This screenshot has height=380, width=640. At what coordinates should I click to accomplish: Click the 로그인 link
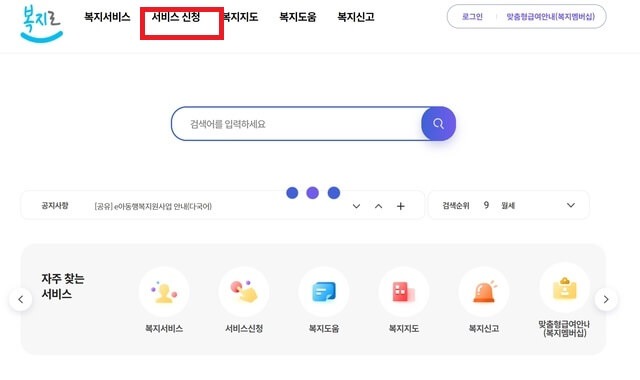pos(472,17)
